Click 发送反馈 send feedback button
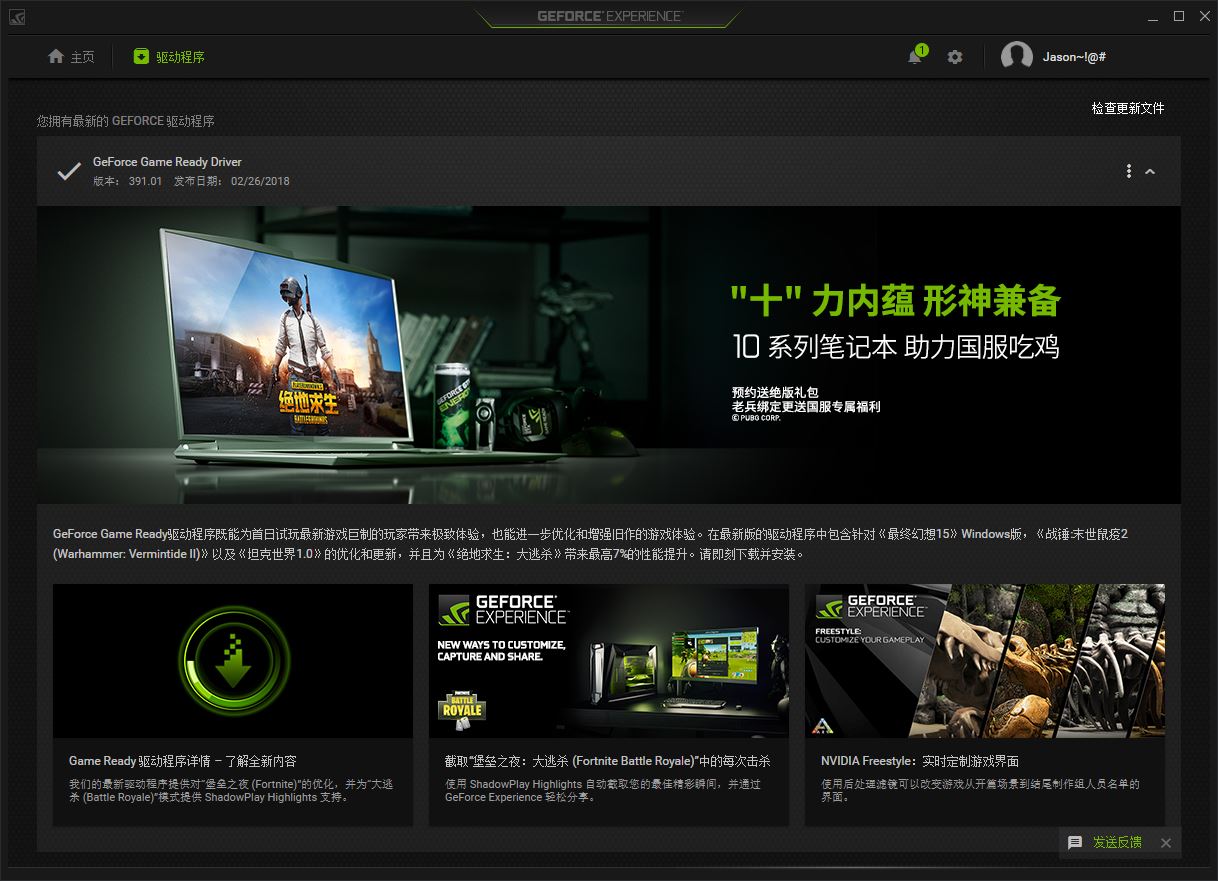Viewport: 1218px width, 881px height. point(1117,843)
